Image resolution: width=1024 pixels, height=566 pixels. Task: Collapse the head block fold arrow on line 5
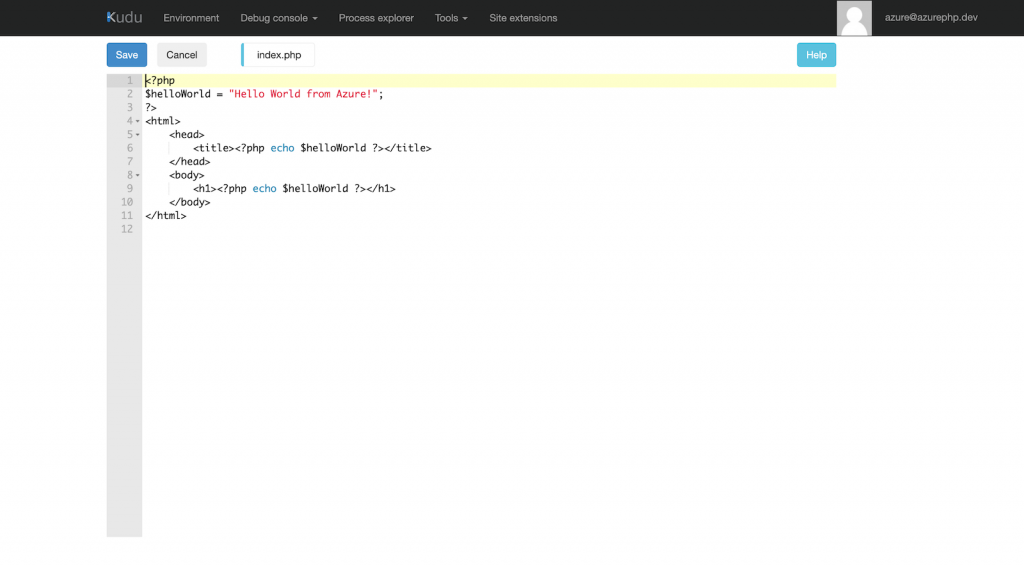coord(138,134)
